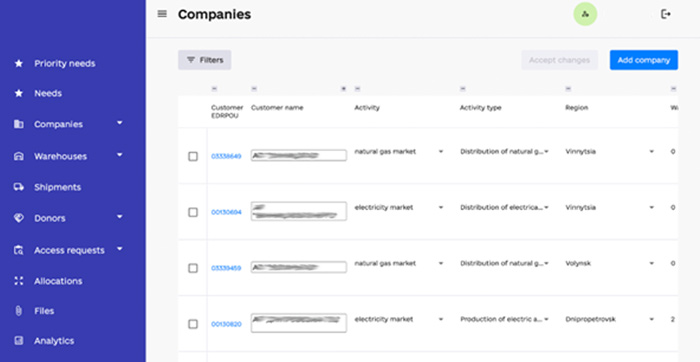This screenshot has height=362, width=700.
Task: Go to Needs in the sidebar
Action: [48, 93]
